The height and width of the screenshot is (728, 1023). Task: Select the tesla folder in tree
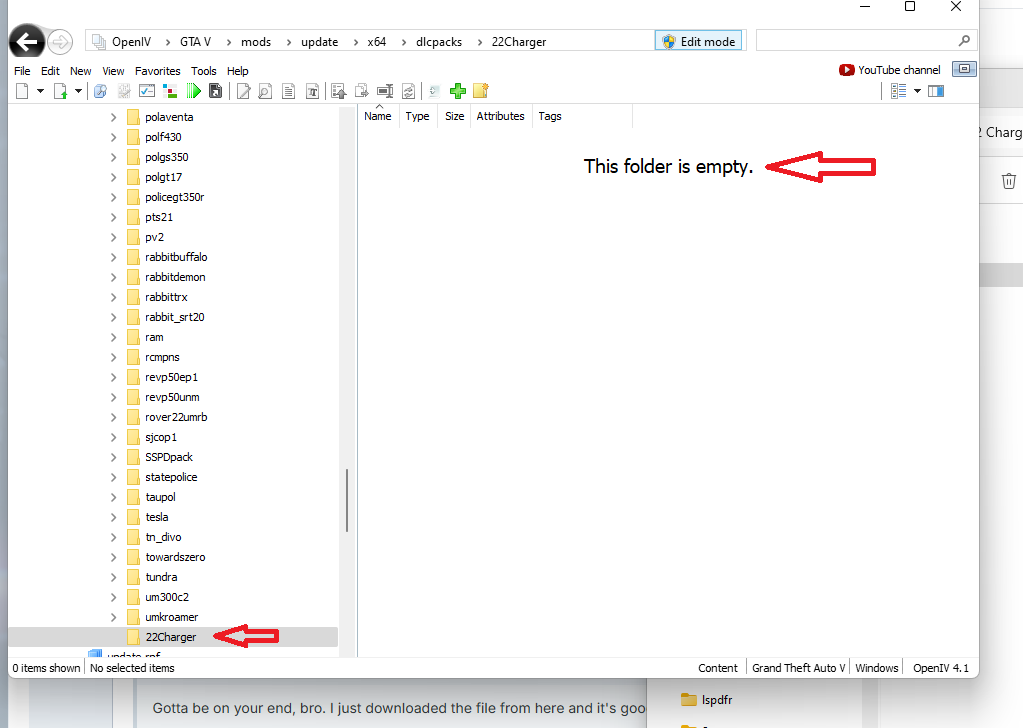point(157,517)
